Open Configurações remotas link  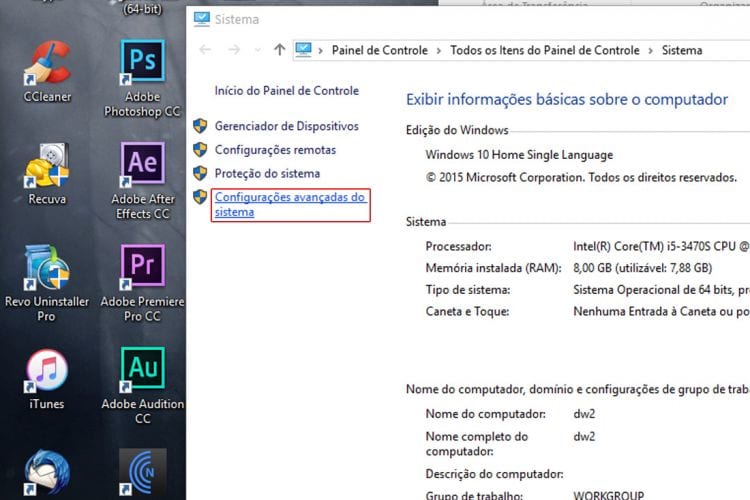[x=275, y=150]
